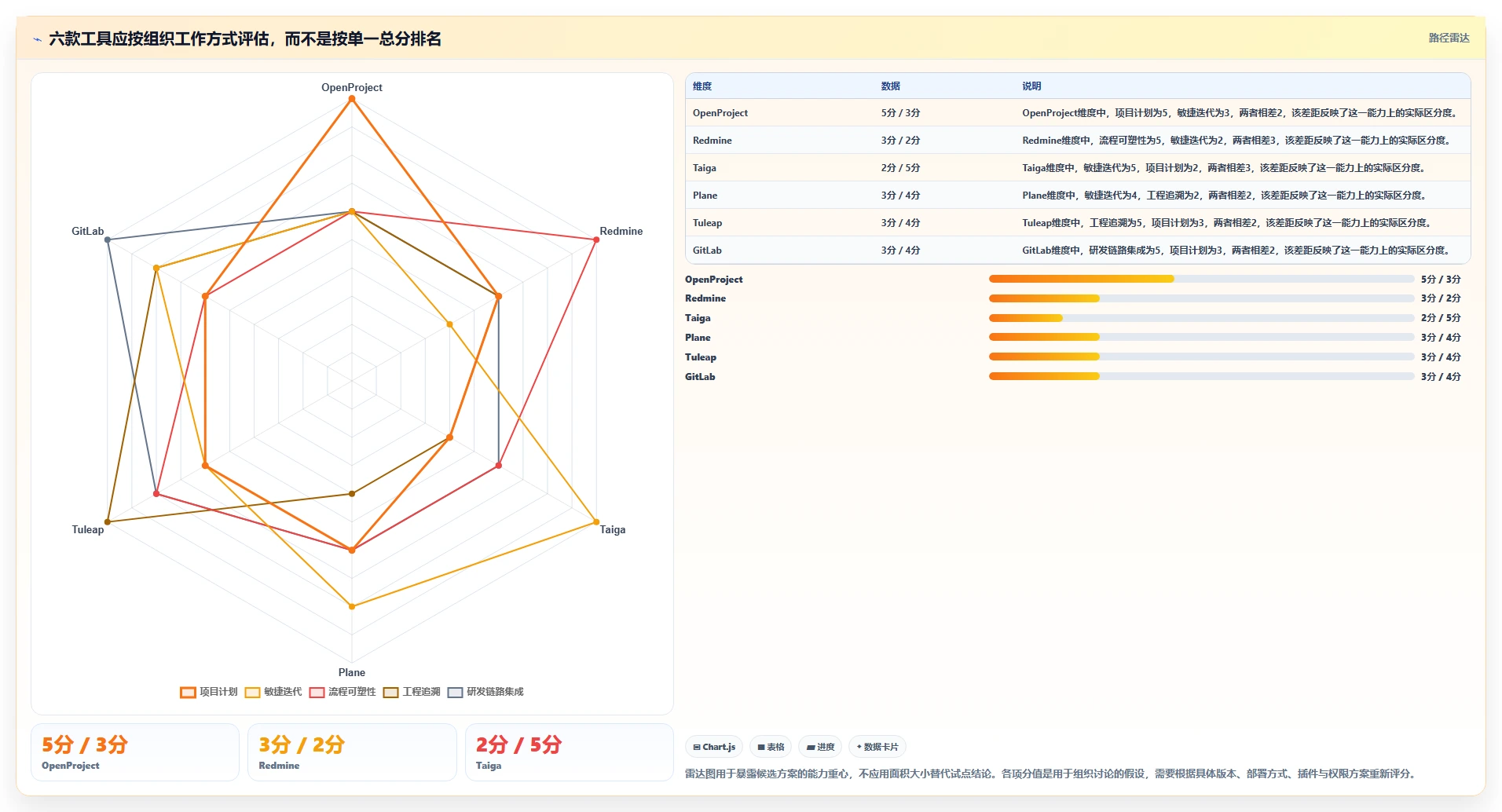The height and width of the screenshot is (812, 1502).
Task: Click the GitLab progress bar
Action: tap(1201, 376)
